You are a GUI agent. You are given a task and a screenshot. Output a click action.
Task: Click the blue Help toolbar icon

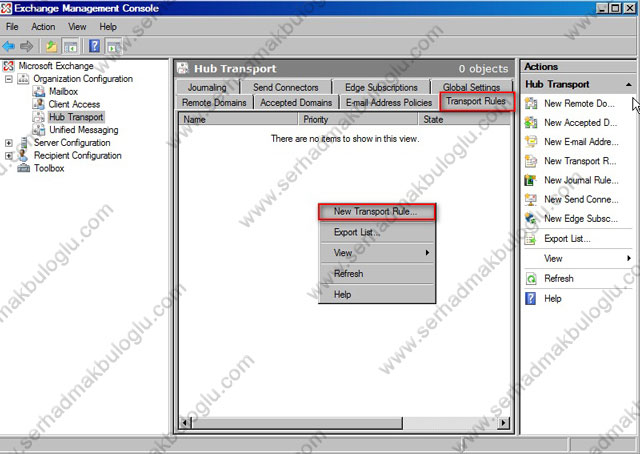point(94,46)
